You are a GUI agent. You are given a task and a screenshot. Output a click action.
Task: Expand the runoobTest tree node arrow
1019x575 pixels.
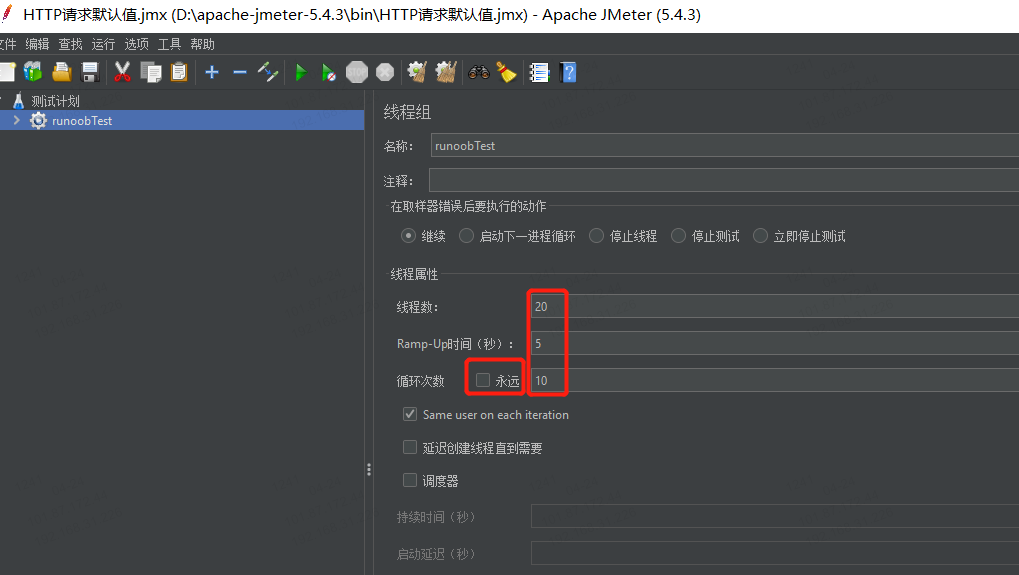tap(16, 120)
